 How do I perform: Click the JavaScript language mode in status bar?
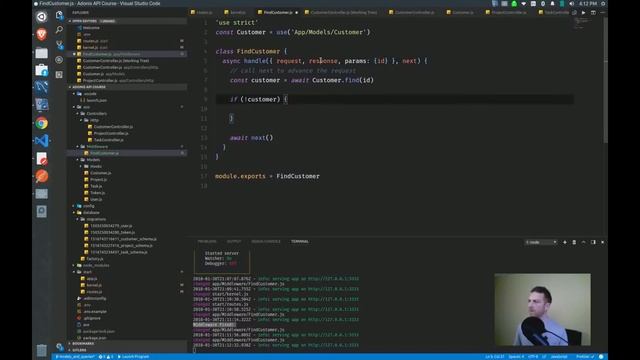pos(559,357)
